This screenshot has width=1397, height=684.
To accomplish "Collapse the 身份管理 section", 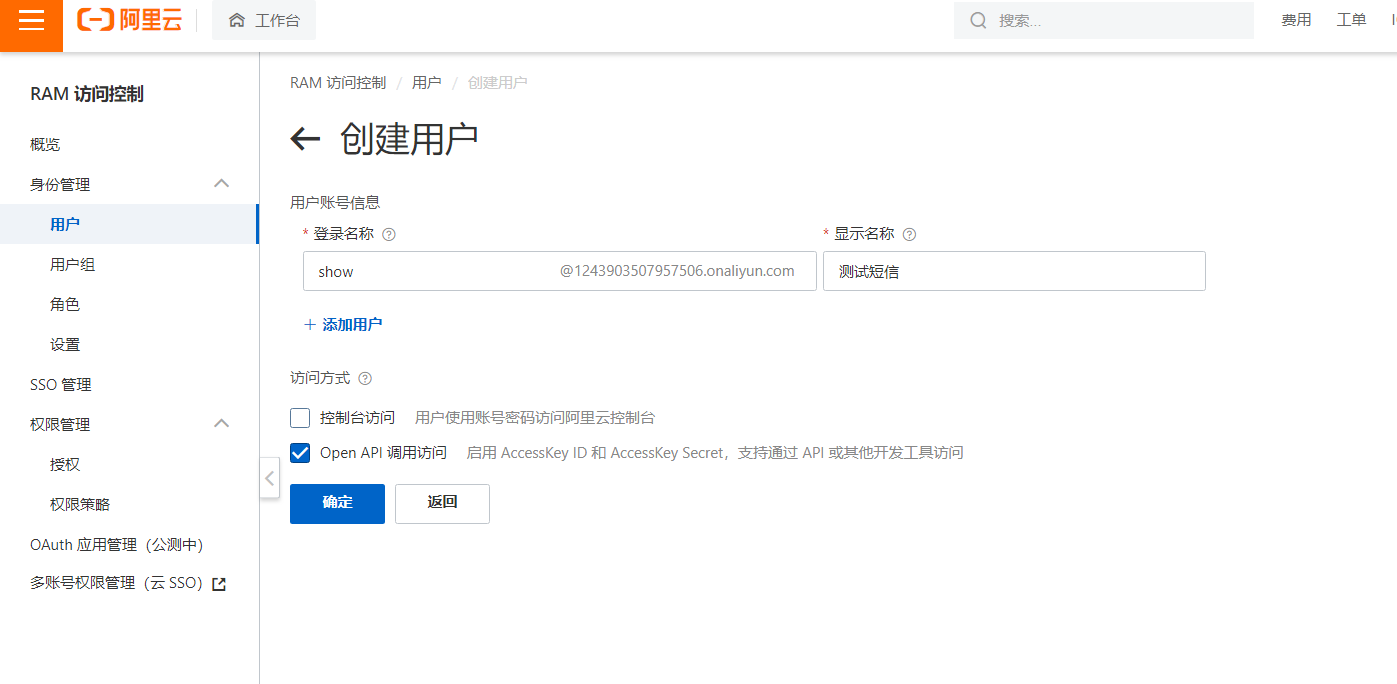I will pyautogui.click(x=221, y=183).
